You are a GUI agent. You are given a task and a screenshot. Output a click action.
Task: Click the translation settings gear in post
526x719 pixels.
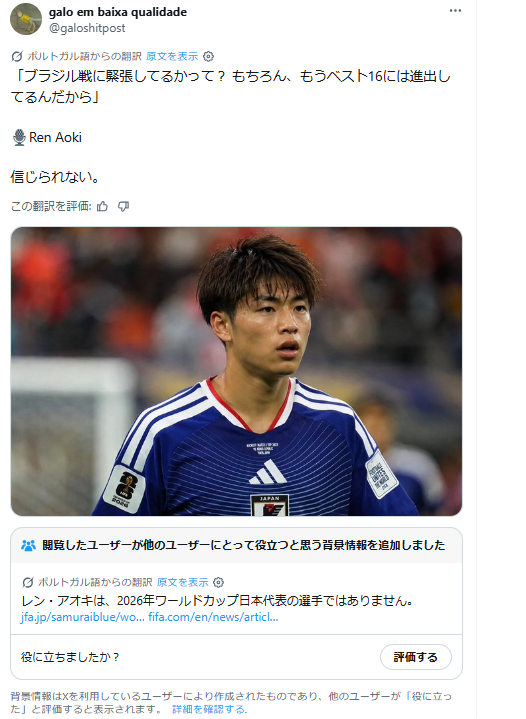208,56
